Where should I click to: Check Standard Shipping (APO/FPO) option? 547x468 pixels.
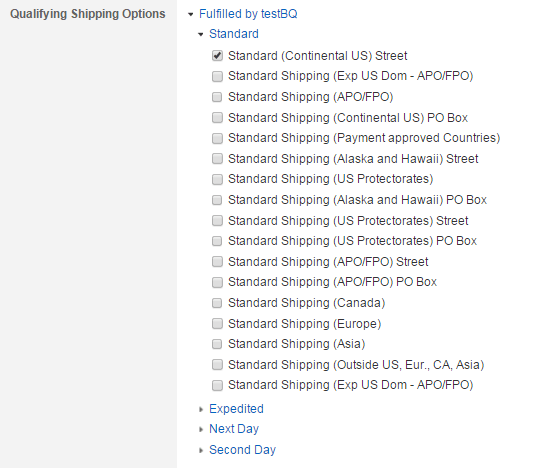coord(217,97)
